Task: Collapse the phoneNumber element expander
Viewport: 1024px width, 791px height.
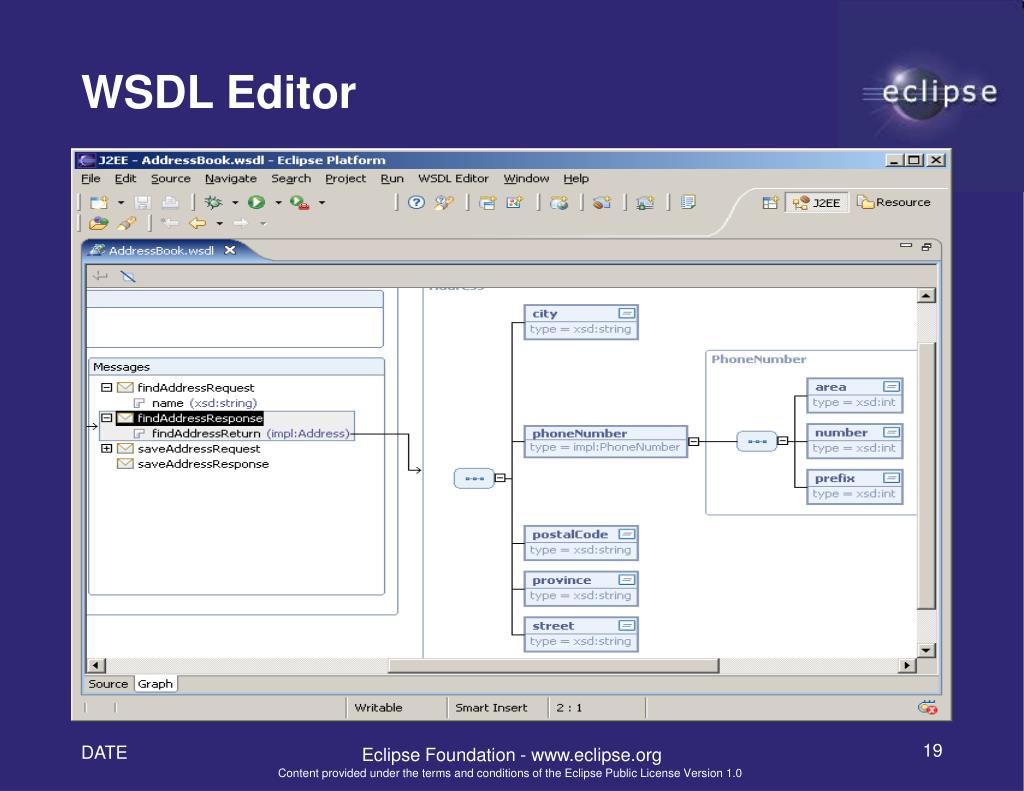Action: [694, 442]
